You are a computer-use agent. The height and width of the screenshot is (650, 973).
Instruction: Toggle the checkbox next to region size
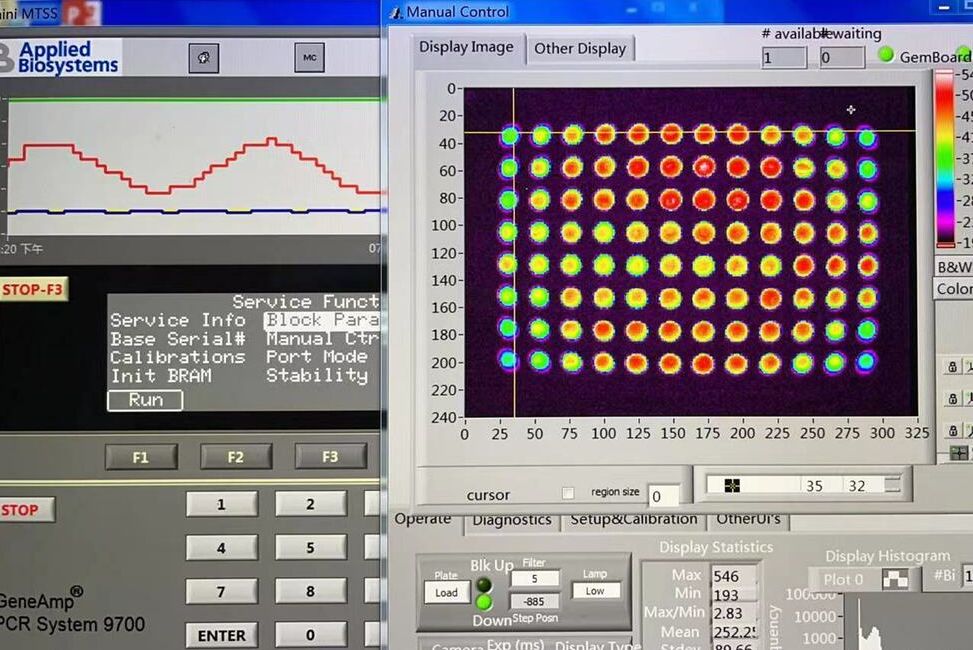tap(568, 493)
